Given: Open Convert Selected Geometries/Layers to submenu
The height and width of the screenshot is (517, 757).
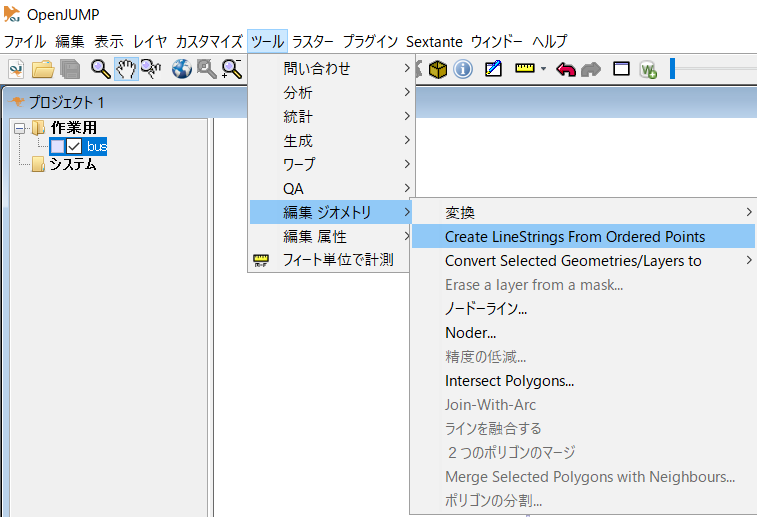Looking at the screenshot, I should tap(583, 261).
